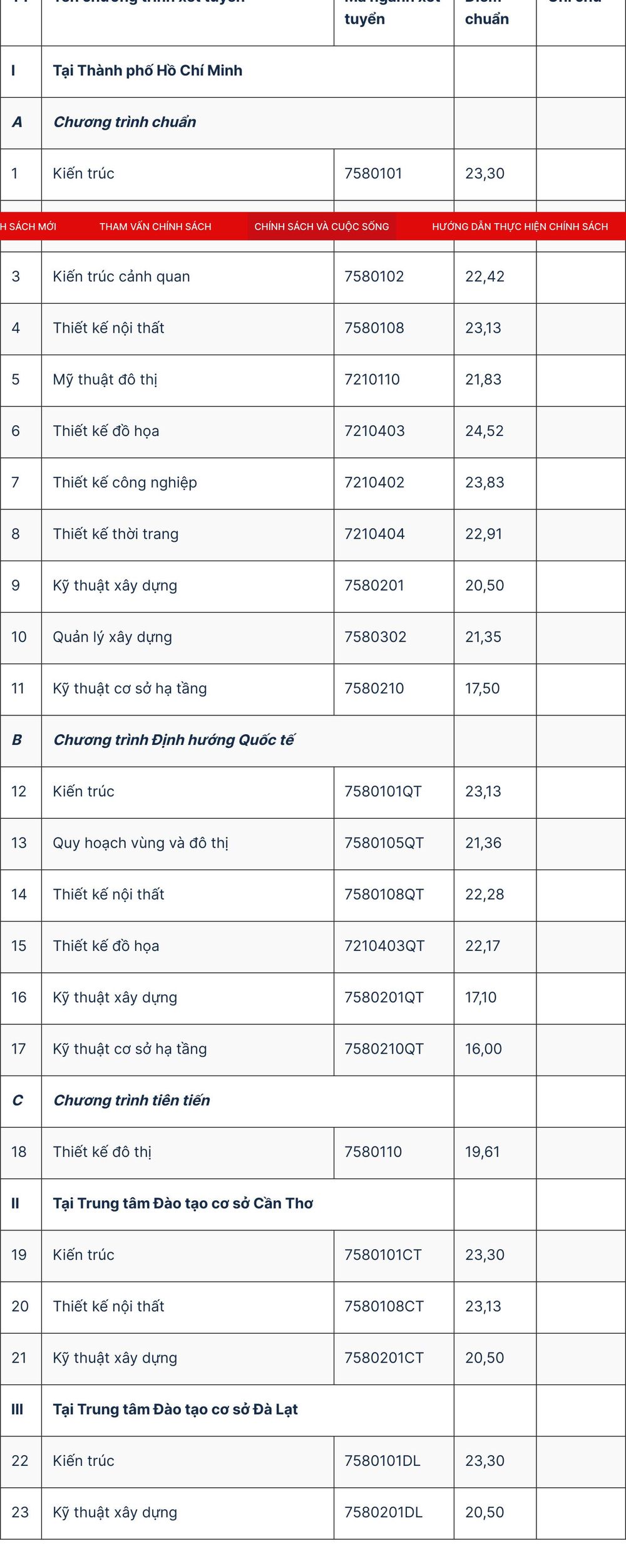
Task: Click Tại Trung tâm Đào tạo Đà Lạt heading
Action: (175, 1410)
